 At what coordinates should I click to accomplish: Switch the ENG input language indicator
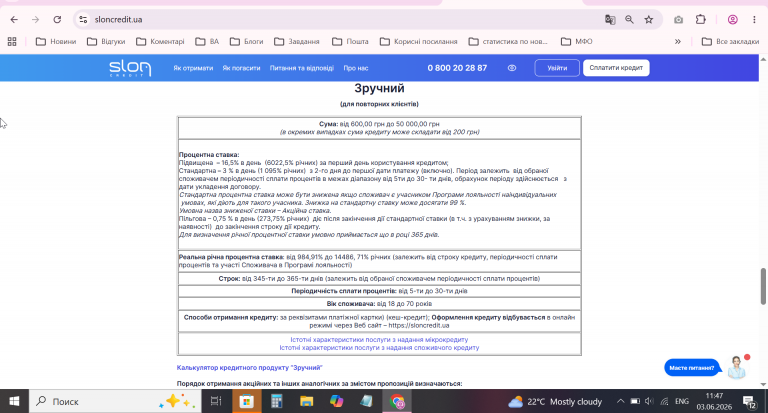[x=682, y=401]
